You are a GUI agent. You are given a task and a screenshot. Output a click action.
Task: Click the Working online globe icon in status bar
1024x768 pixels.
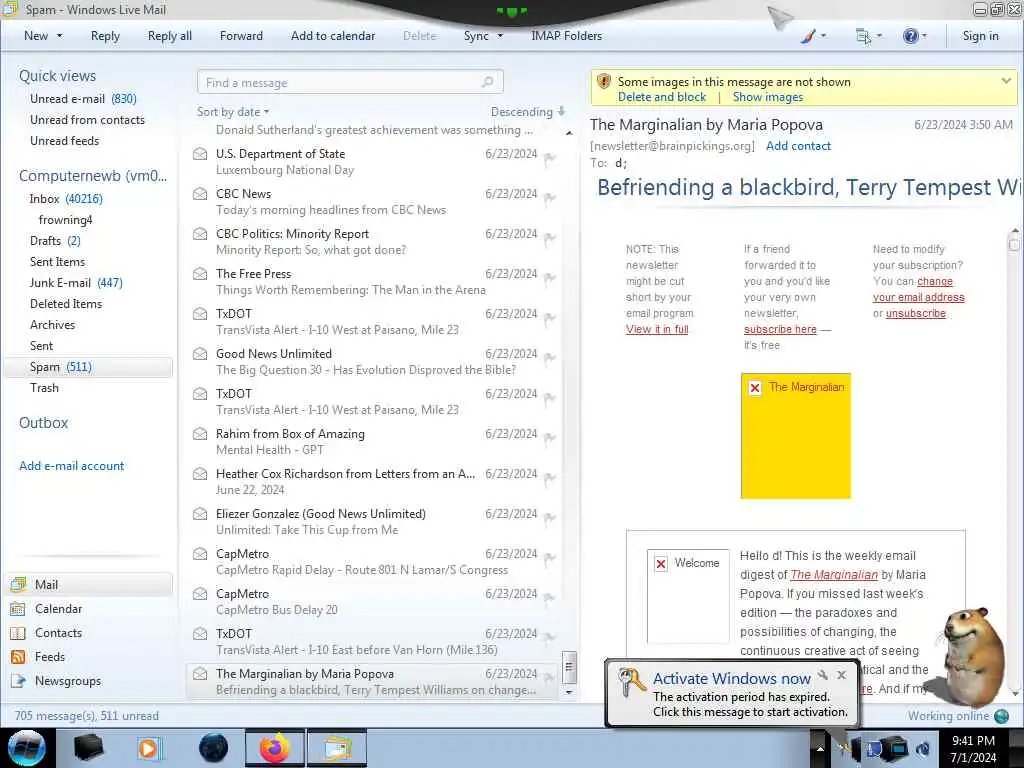pos(1001,716)
